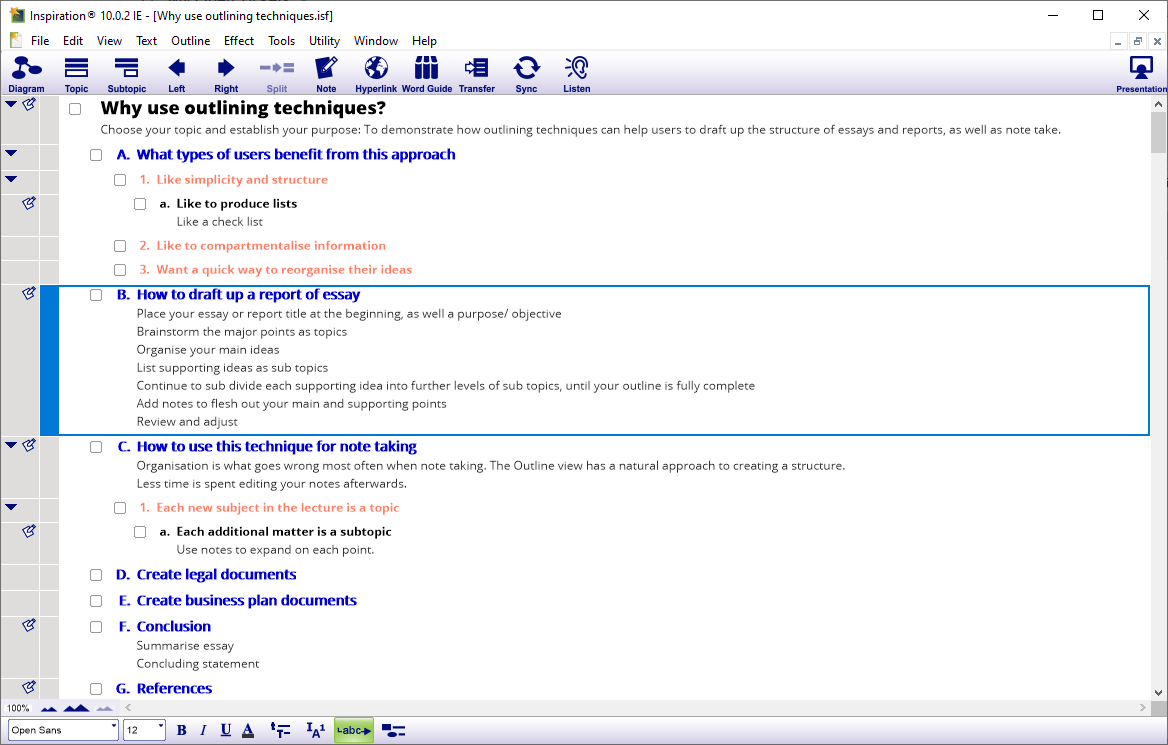Toggle underline formatting
The width and height of the screenshot is (1168, 745).
tap(226, 730)
